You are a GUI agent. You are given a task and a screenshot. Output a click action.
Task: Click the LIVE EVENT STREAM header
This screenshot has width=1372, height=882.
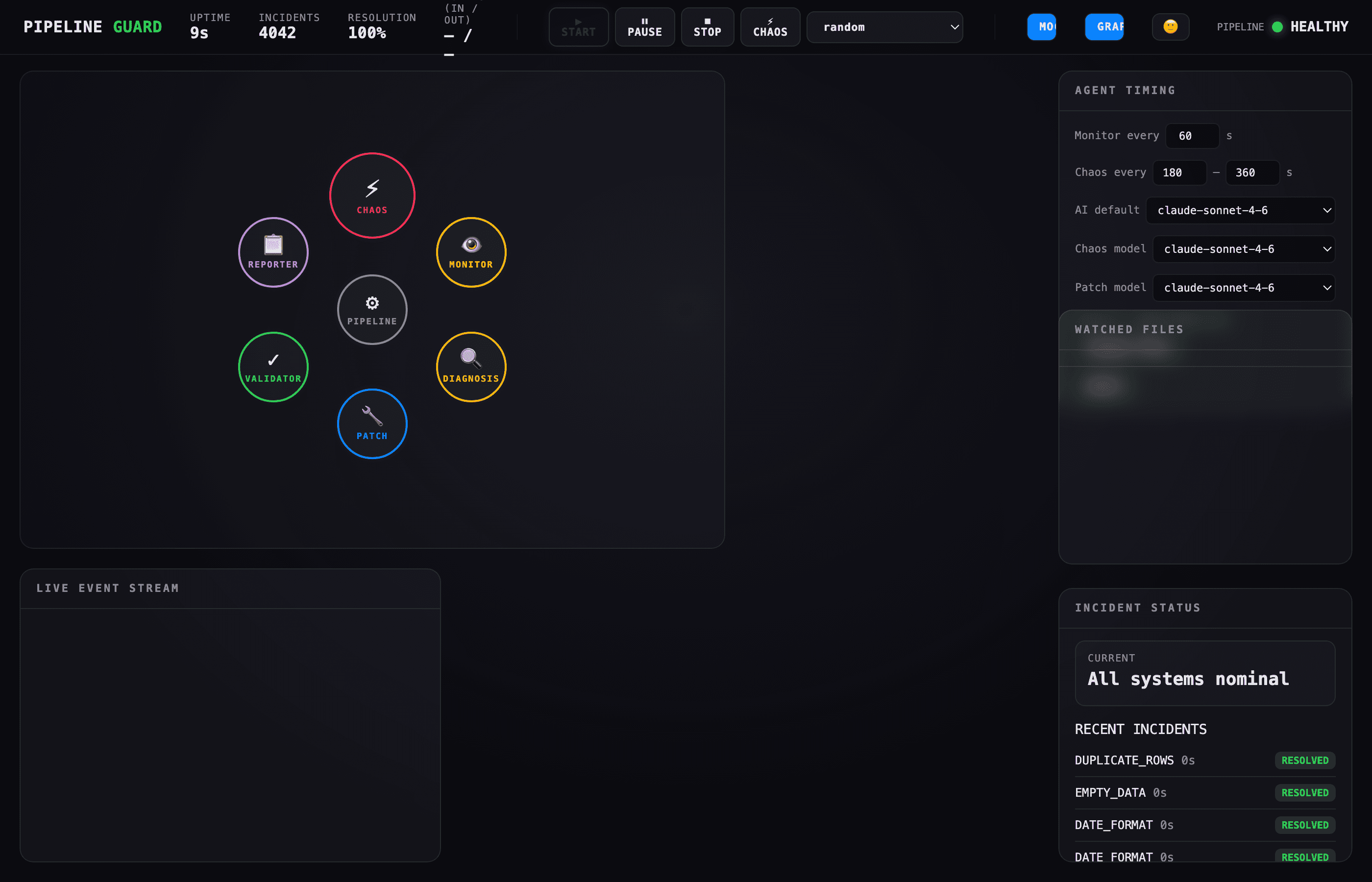tap(230, 588)
